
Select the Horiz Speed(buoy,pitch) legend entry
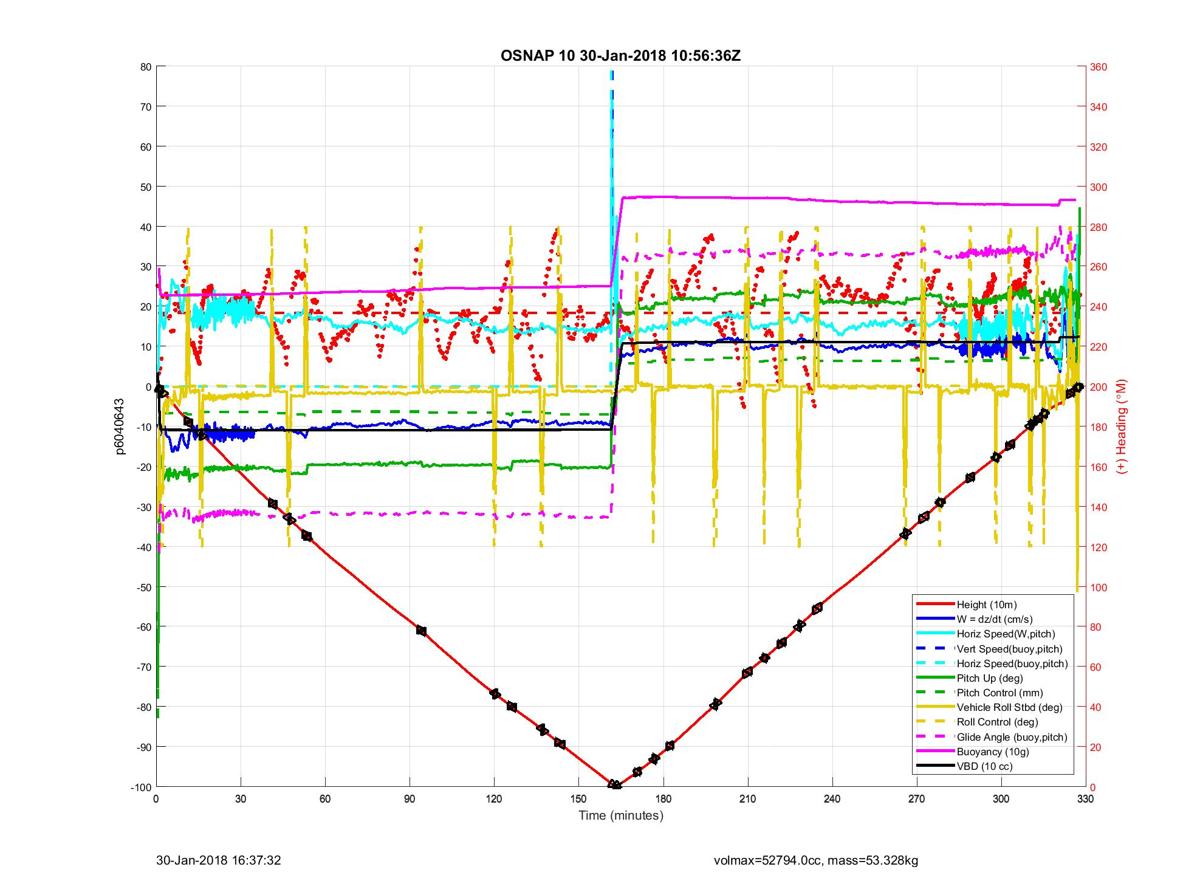(1012, 664)
